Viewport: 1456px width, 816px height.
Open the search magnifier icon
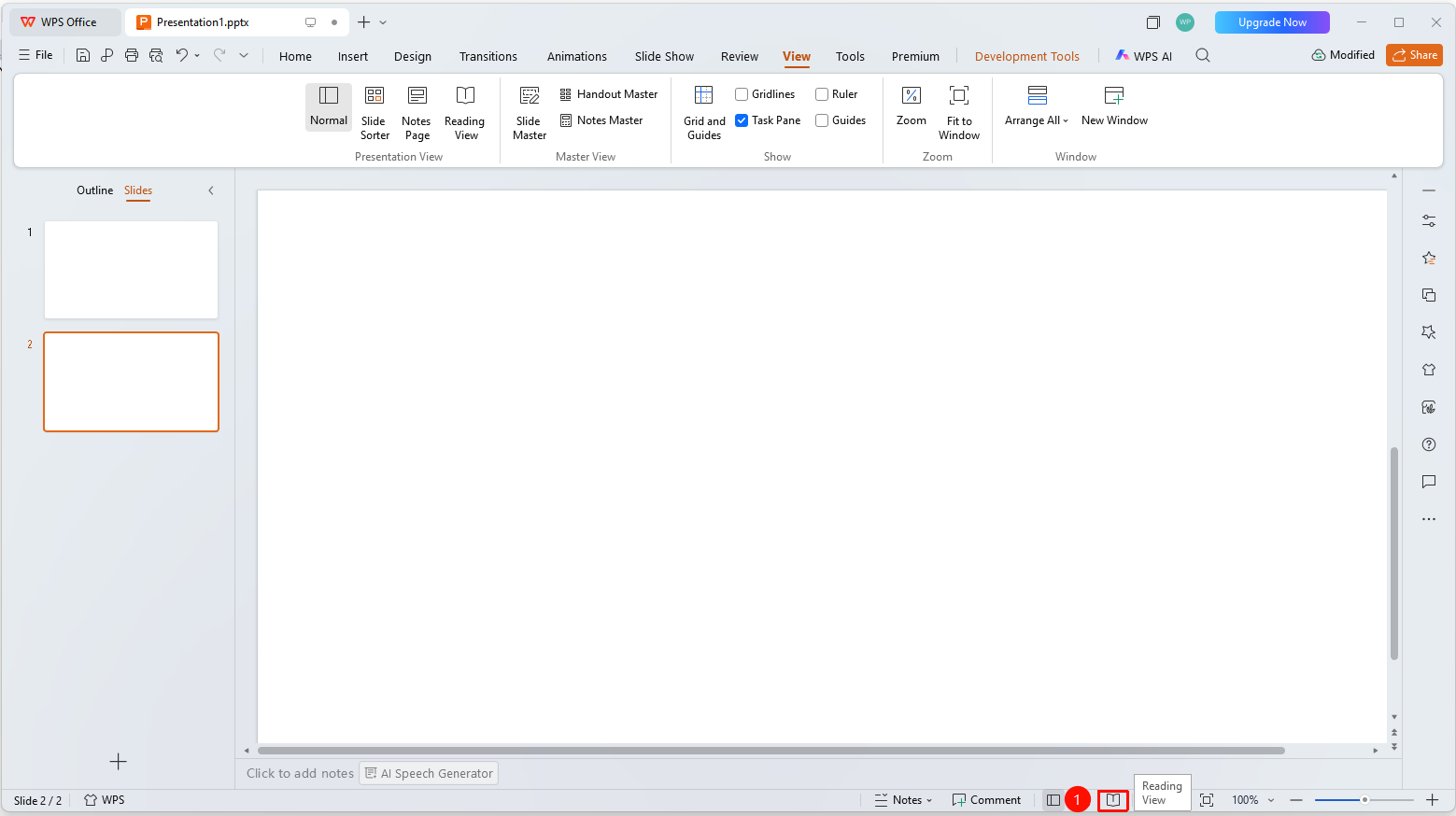point(1203,56)
